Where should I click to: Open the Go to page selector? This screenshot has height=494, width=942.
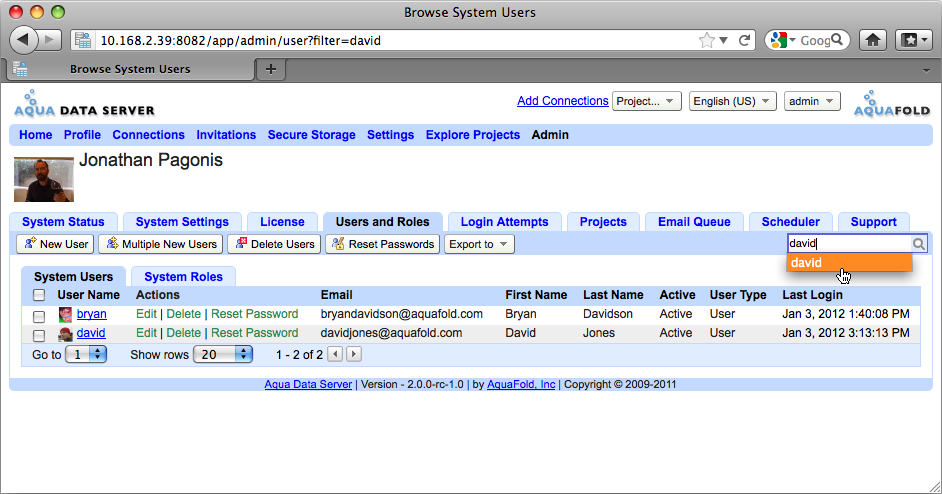86,355
